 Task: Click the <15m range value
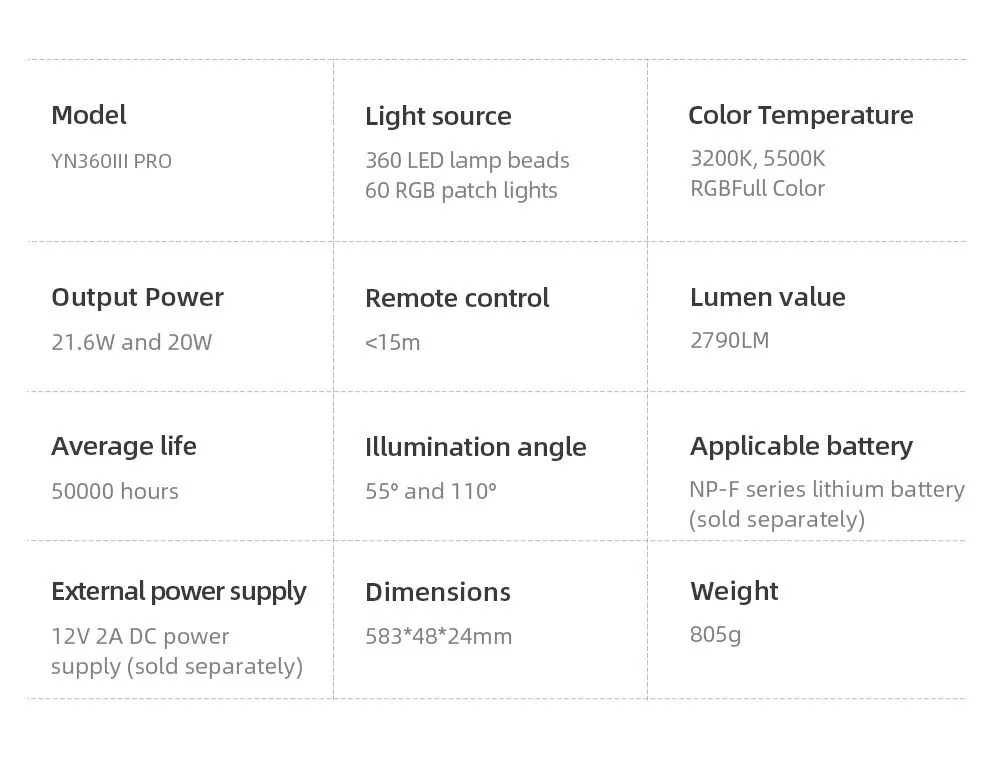(x=392, y=342)
